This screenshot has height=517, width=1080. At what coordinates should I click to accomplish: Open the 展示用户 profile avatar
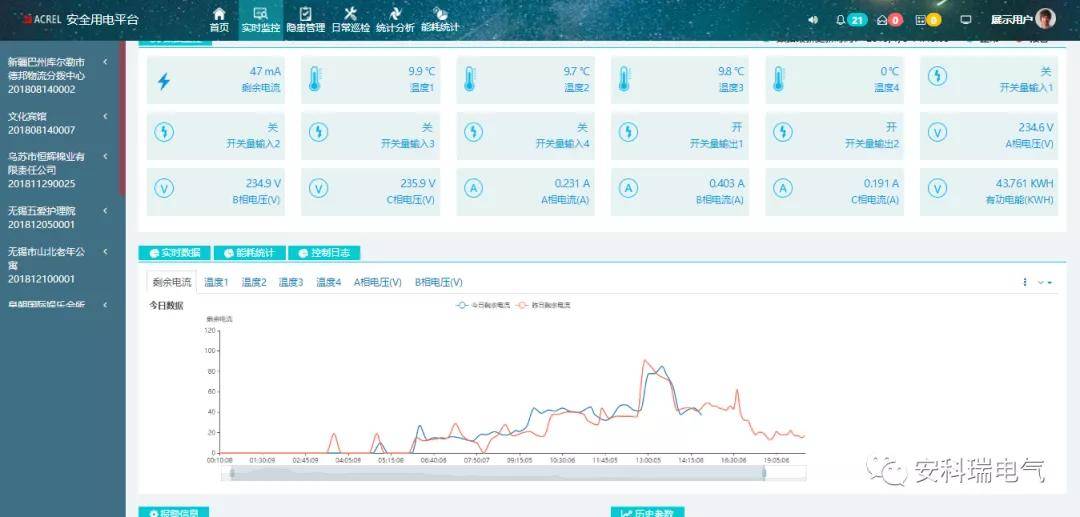1045,19
